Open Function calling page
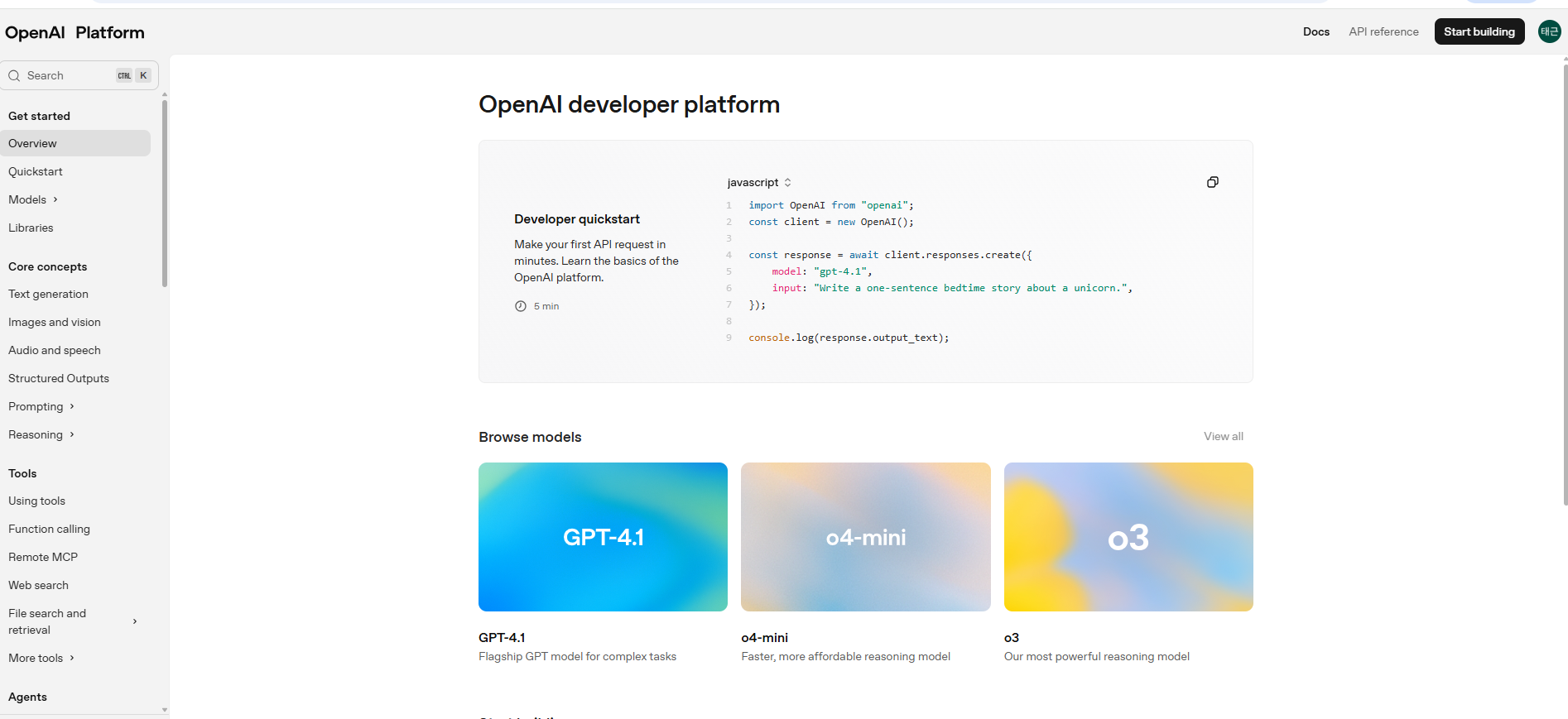The height and width of the screenshot is (719, 1568). pos(49,529)
